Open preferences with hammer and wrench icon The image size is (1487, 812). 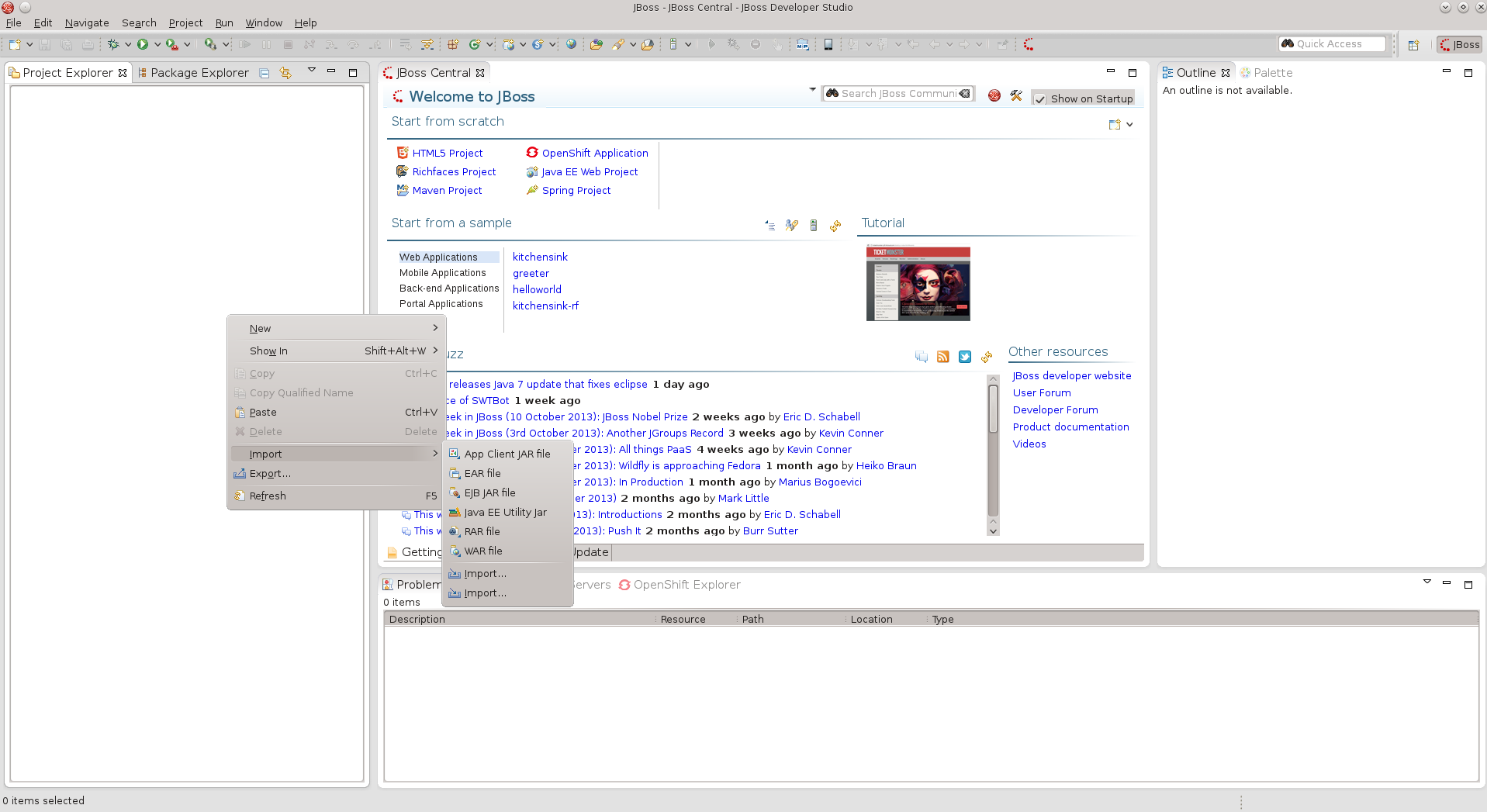(1016, 95)
